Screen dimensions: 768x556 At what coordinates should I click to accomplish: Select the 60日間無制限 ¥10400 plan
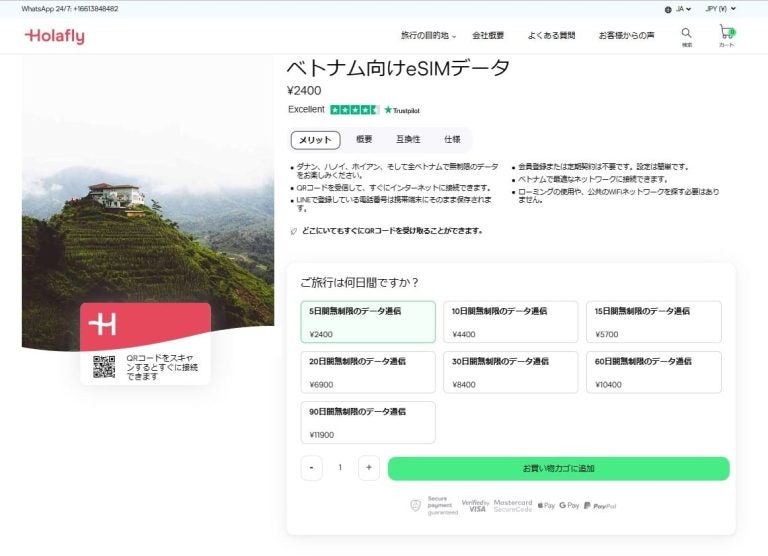click(654, 372)
